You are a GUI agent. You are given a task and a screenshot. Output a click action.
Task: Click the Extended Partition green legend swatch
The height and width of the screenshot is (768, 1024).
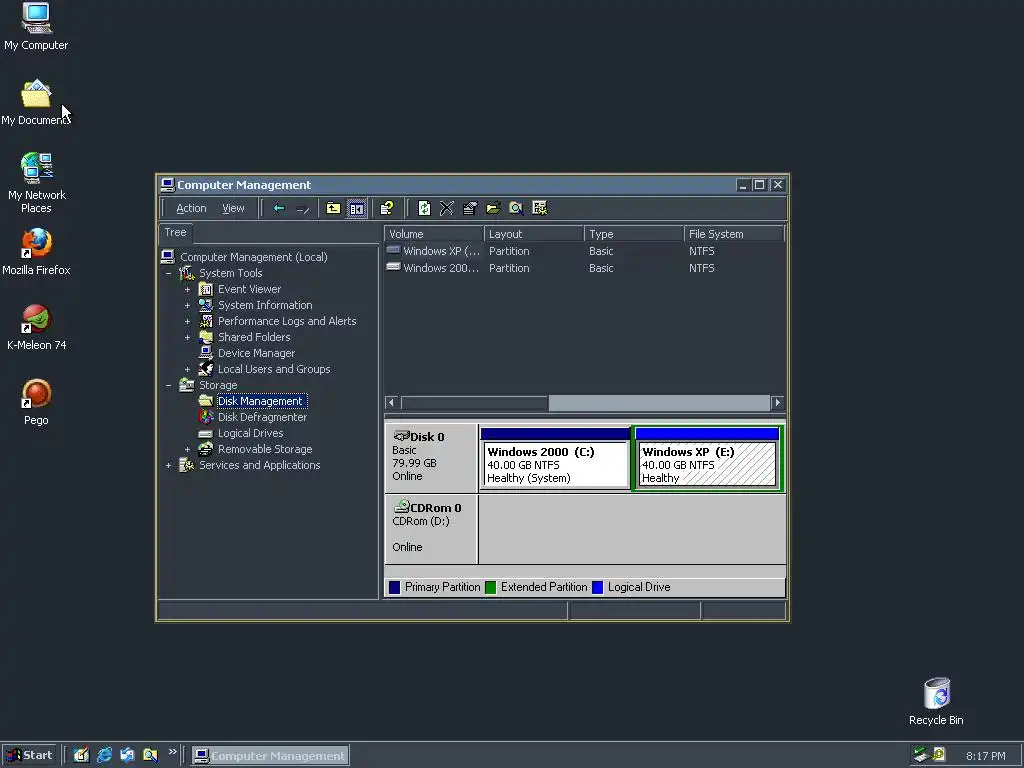point(491,587)
